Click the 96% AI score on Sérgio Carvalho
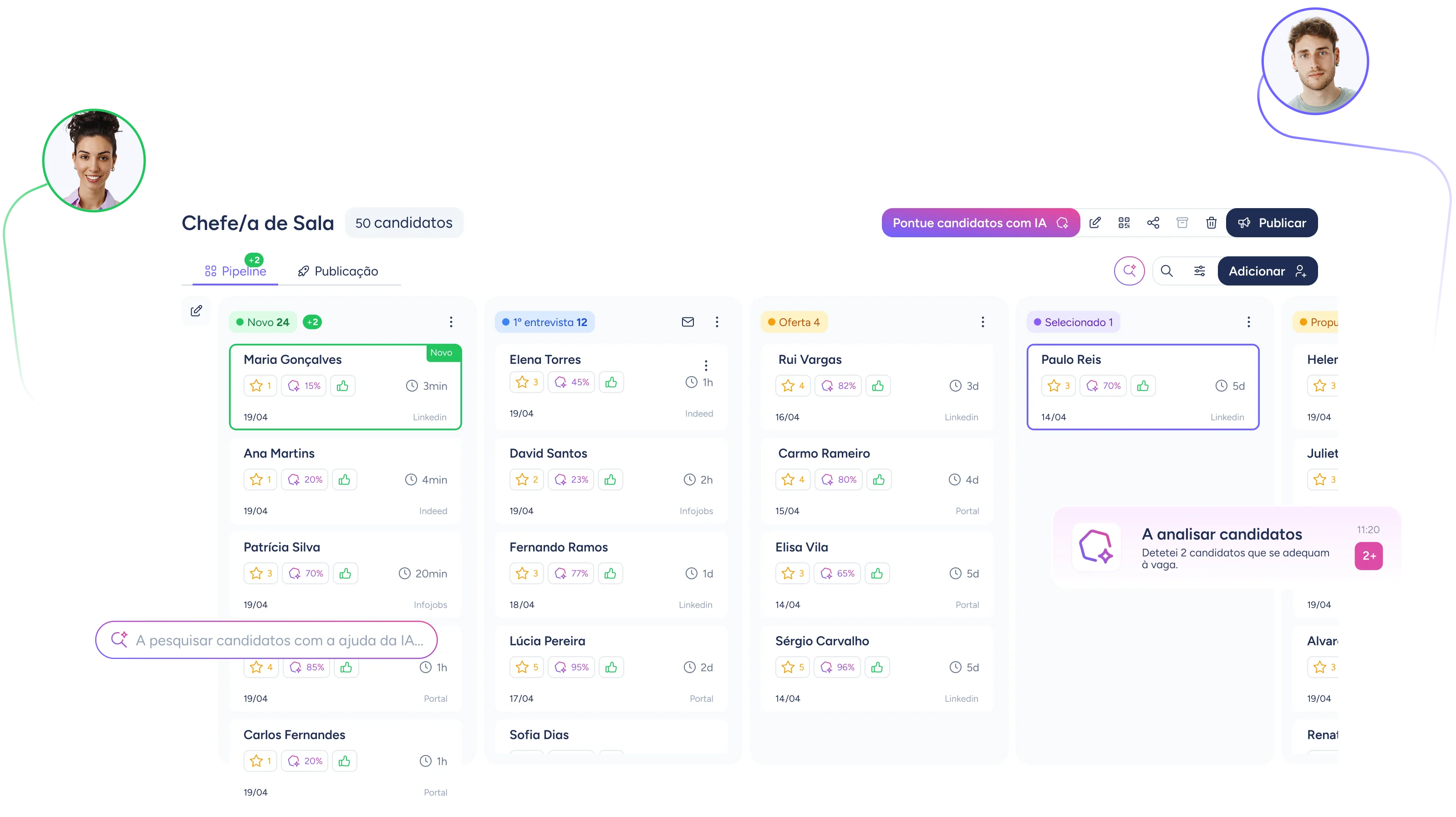 click(837, 667)
